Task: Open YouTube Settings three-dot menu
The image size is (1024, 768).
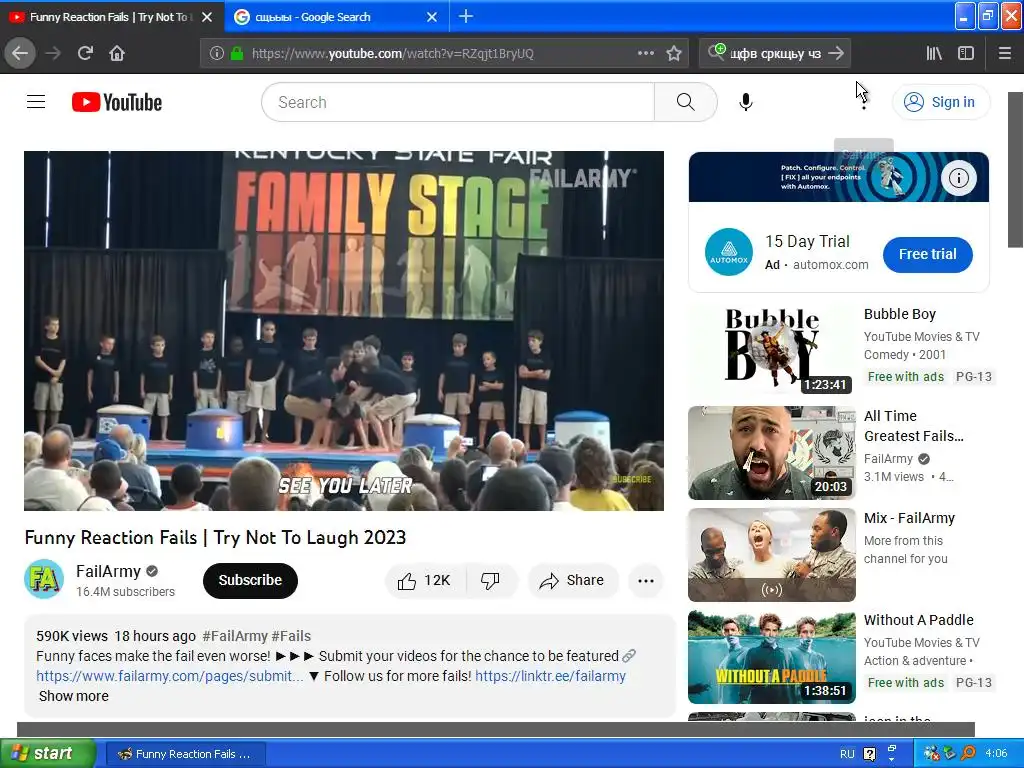Action: (x=863, y=102)
